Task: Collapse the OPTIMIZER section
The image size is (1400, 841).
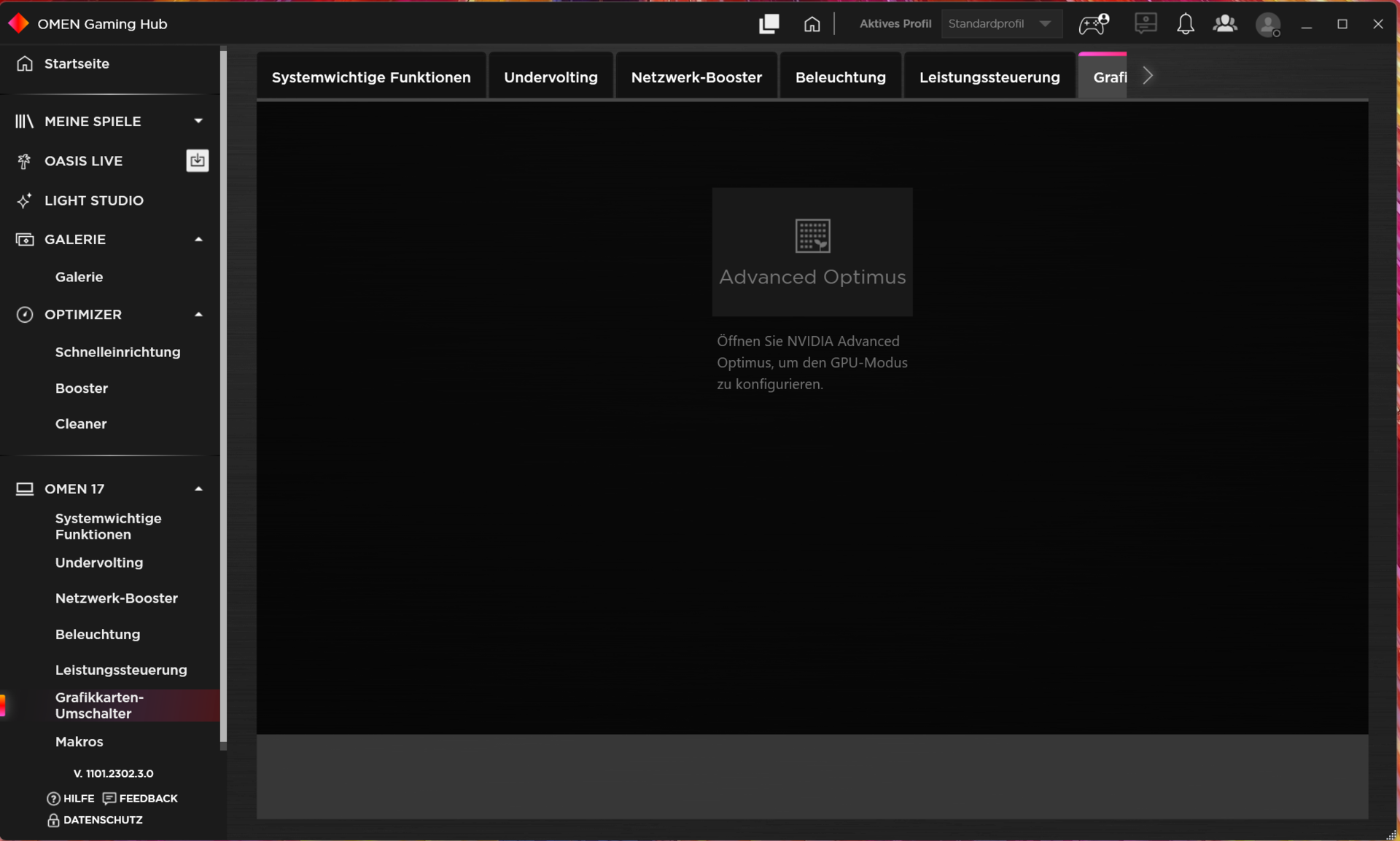Action: [198, 314]
